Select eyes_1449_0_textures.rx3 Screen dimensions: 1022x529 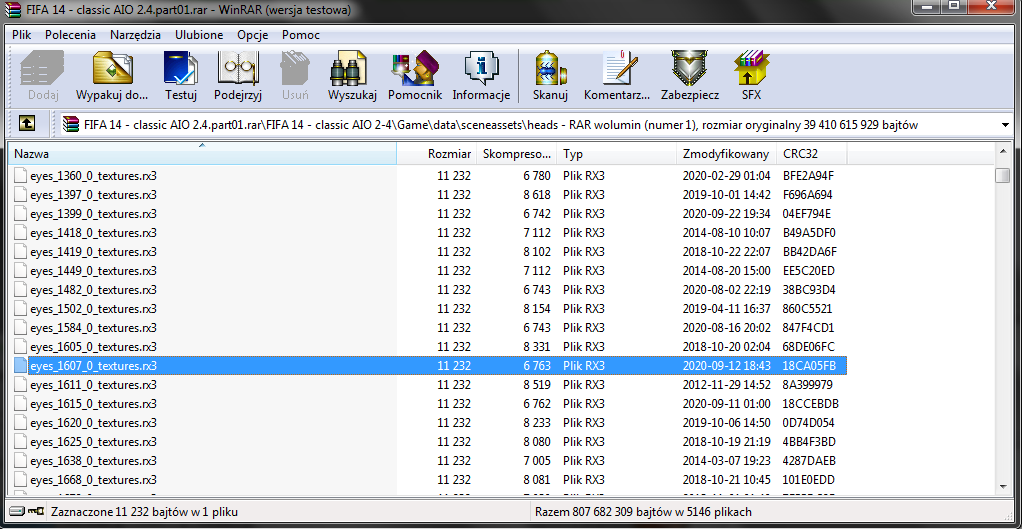[93, 270]
